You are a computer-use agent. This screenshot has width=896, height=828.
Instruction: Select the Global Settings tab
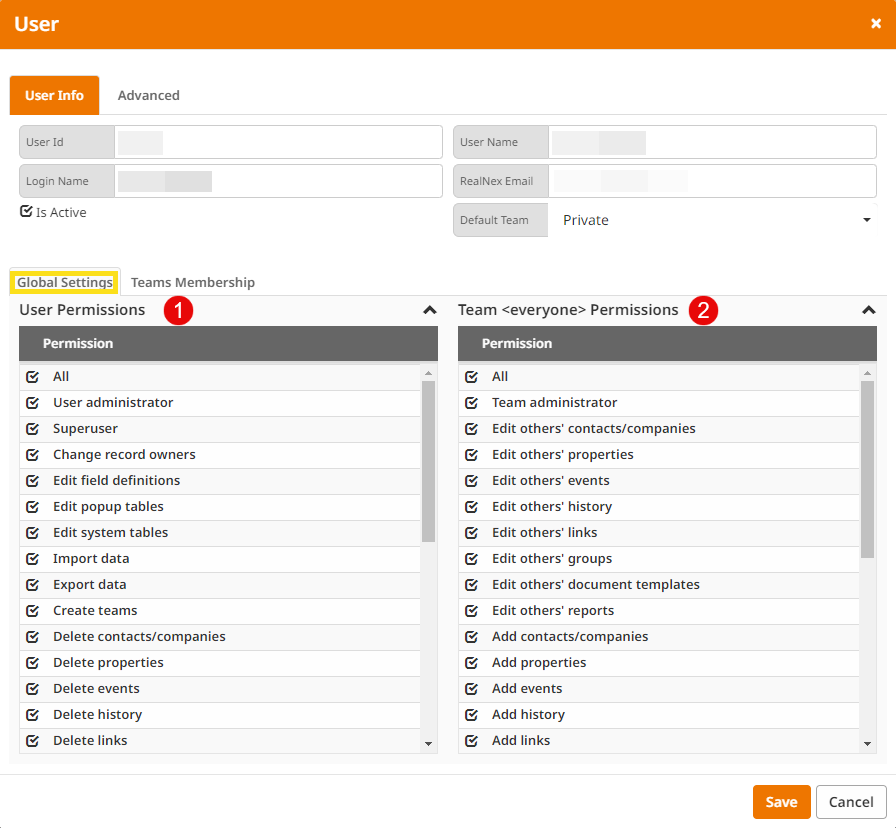click(x=64, y=282)
